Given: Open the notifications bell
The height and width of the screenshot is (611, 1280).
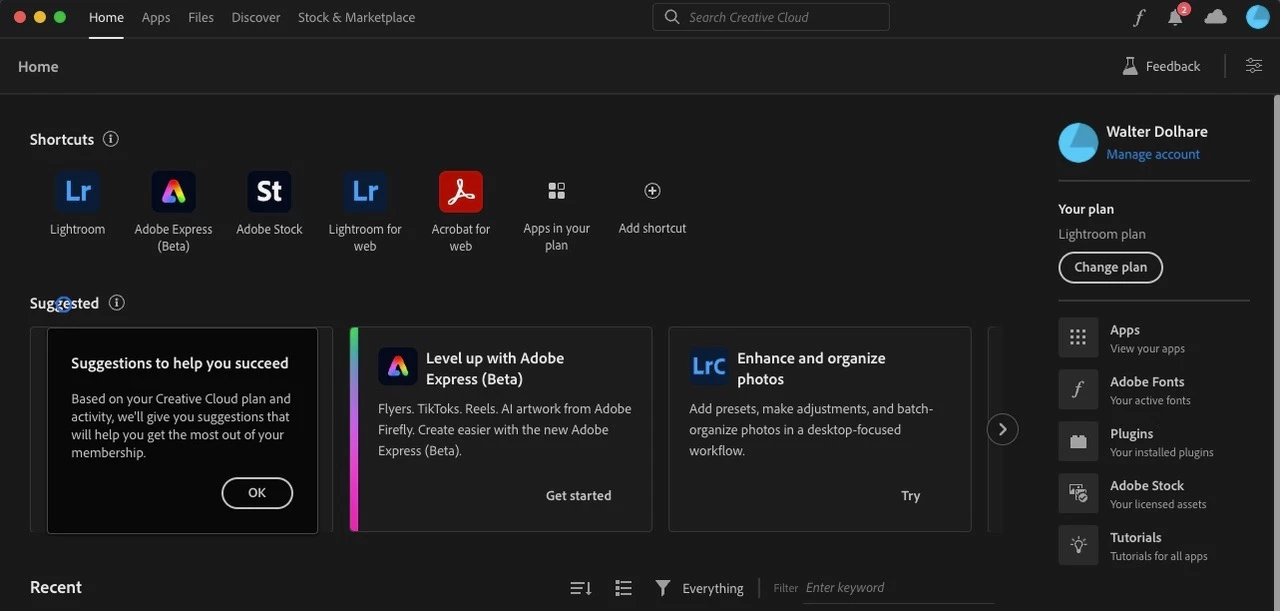Looking at the screenshot, I should point(1176,17).
